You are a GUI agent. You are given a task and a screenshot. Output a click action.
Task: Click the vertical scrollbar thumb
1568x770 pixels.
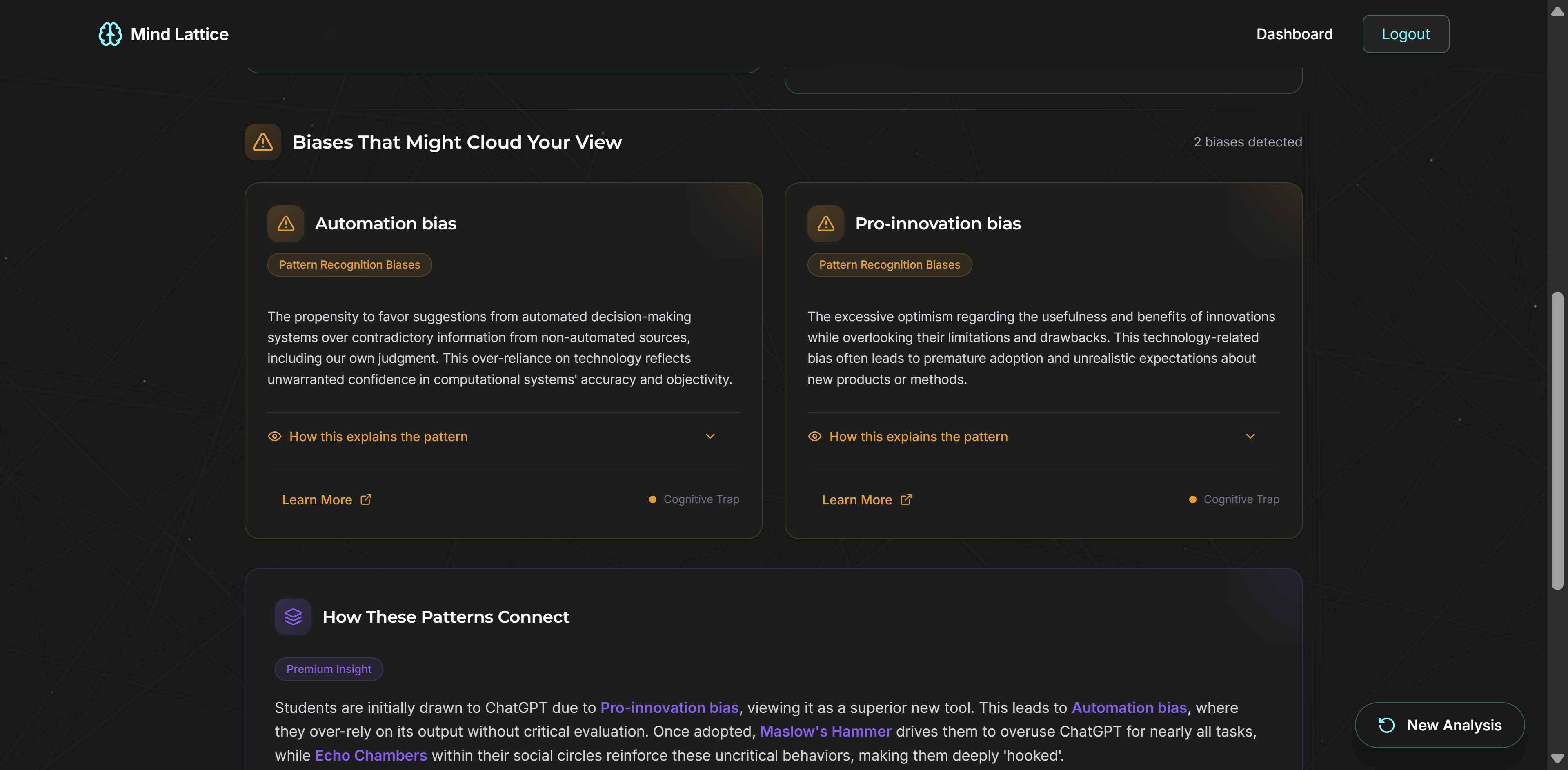(1557, 441)
